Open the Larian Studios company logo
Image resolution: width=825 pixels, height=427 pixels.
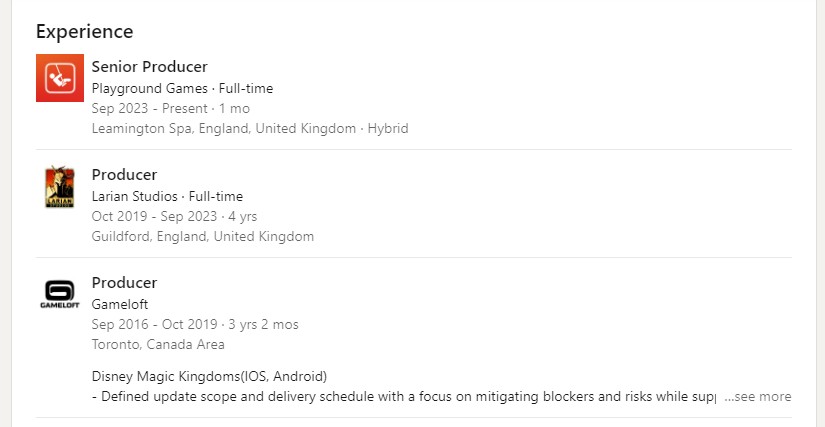(60, 187)
